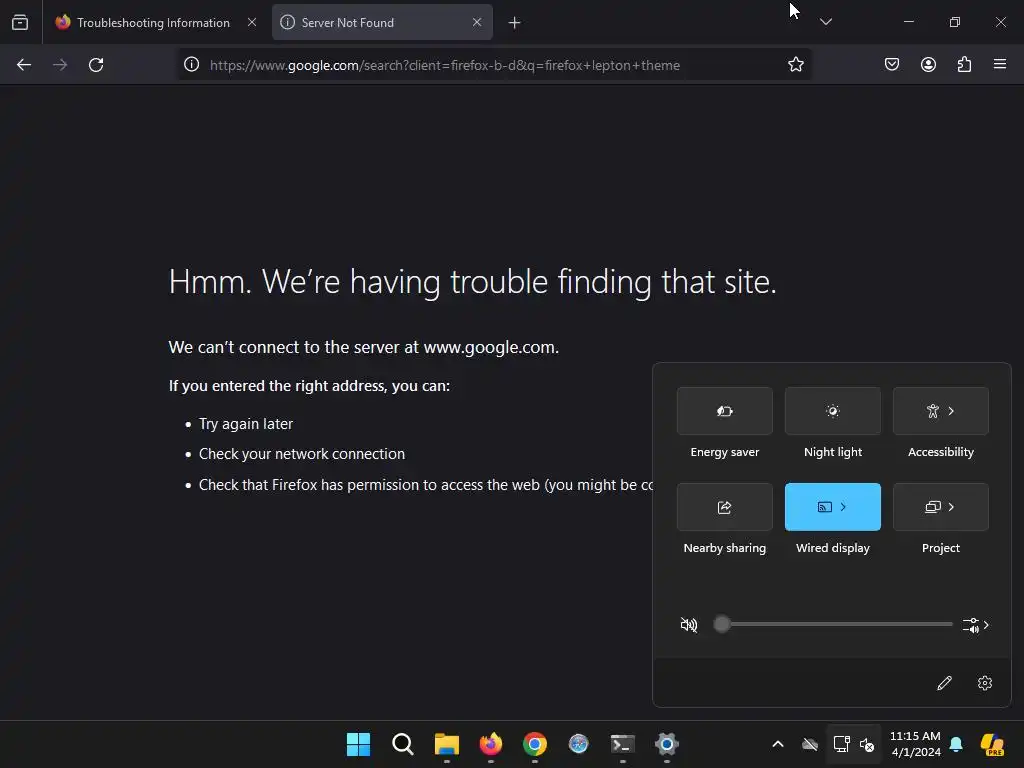Open Windows Start menu
Image resolution: width=1024 pixels, height=768 pixels.
point(359,744)
